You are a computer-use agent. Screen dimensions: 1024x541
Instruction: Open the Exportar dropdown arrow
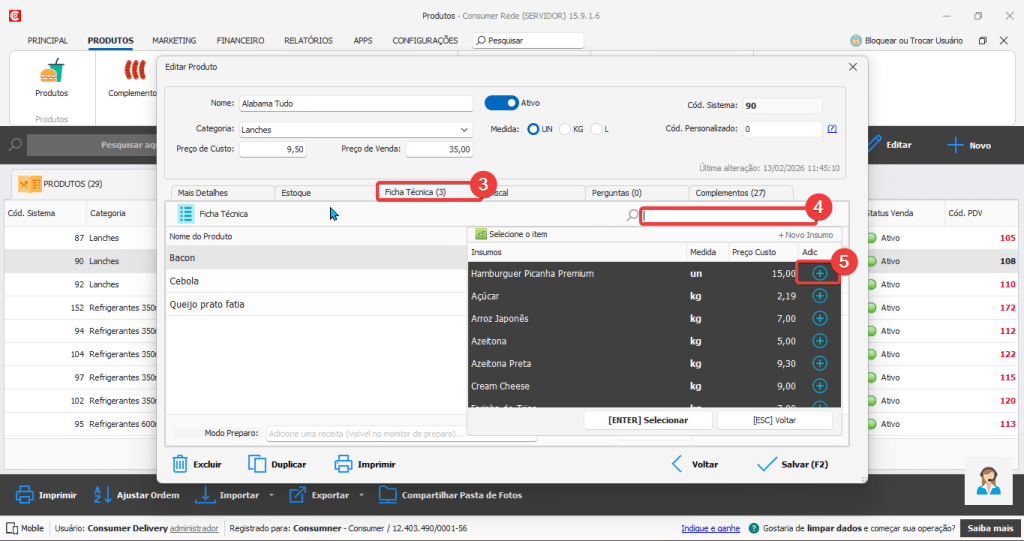pyautogui.click(x=361, y=495)
